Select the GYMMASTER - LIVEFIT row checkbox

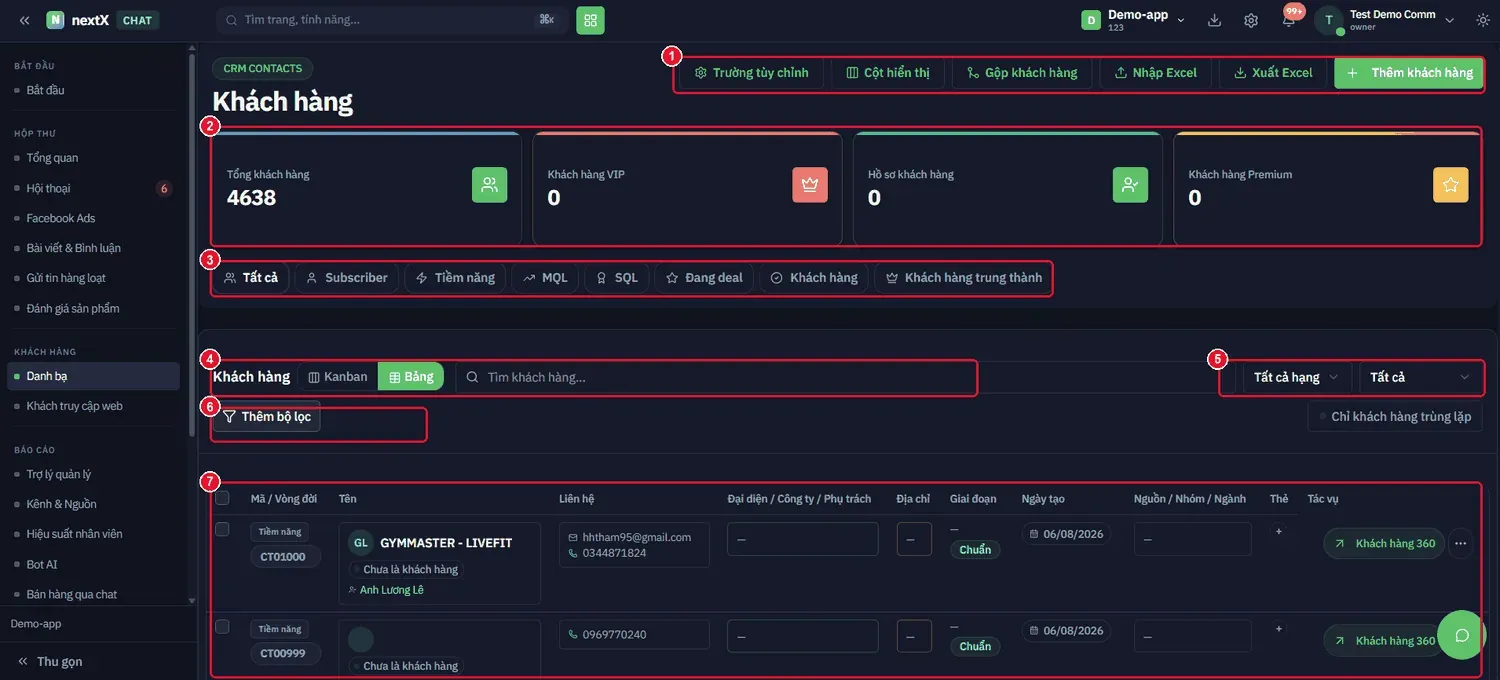(x=222, y=529)
